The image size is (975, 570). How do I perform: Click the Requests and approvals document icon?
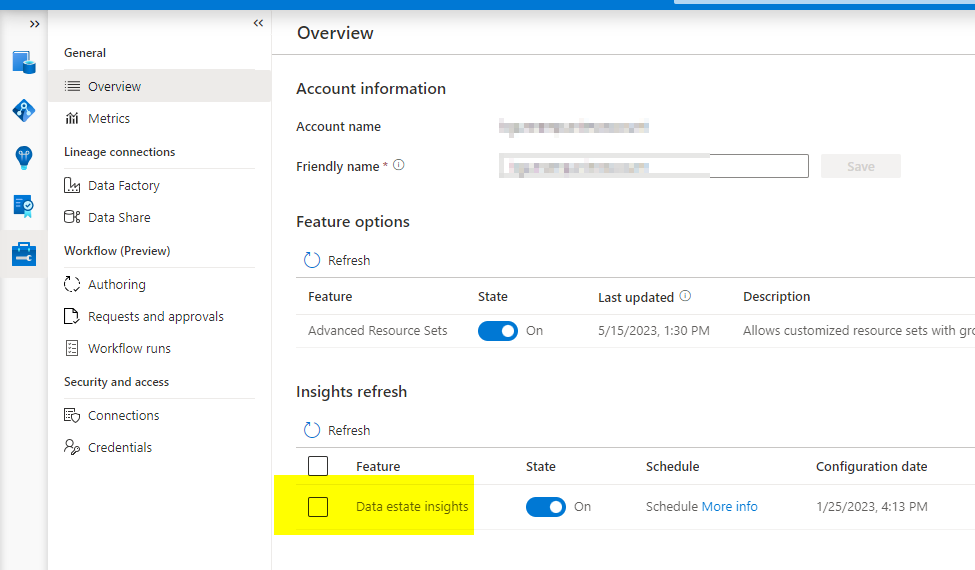click(72, 316)
